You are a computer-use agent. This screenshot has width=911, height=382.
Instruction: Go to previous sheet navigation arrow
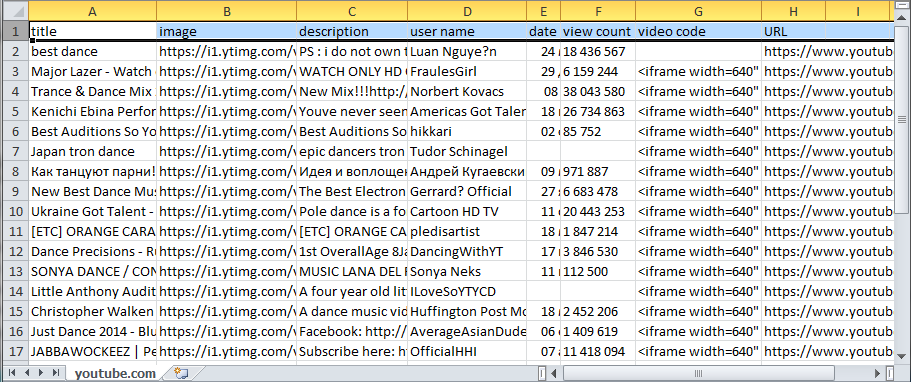point(26,372)
